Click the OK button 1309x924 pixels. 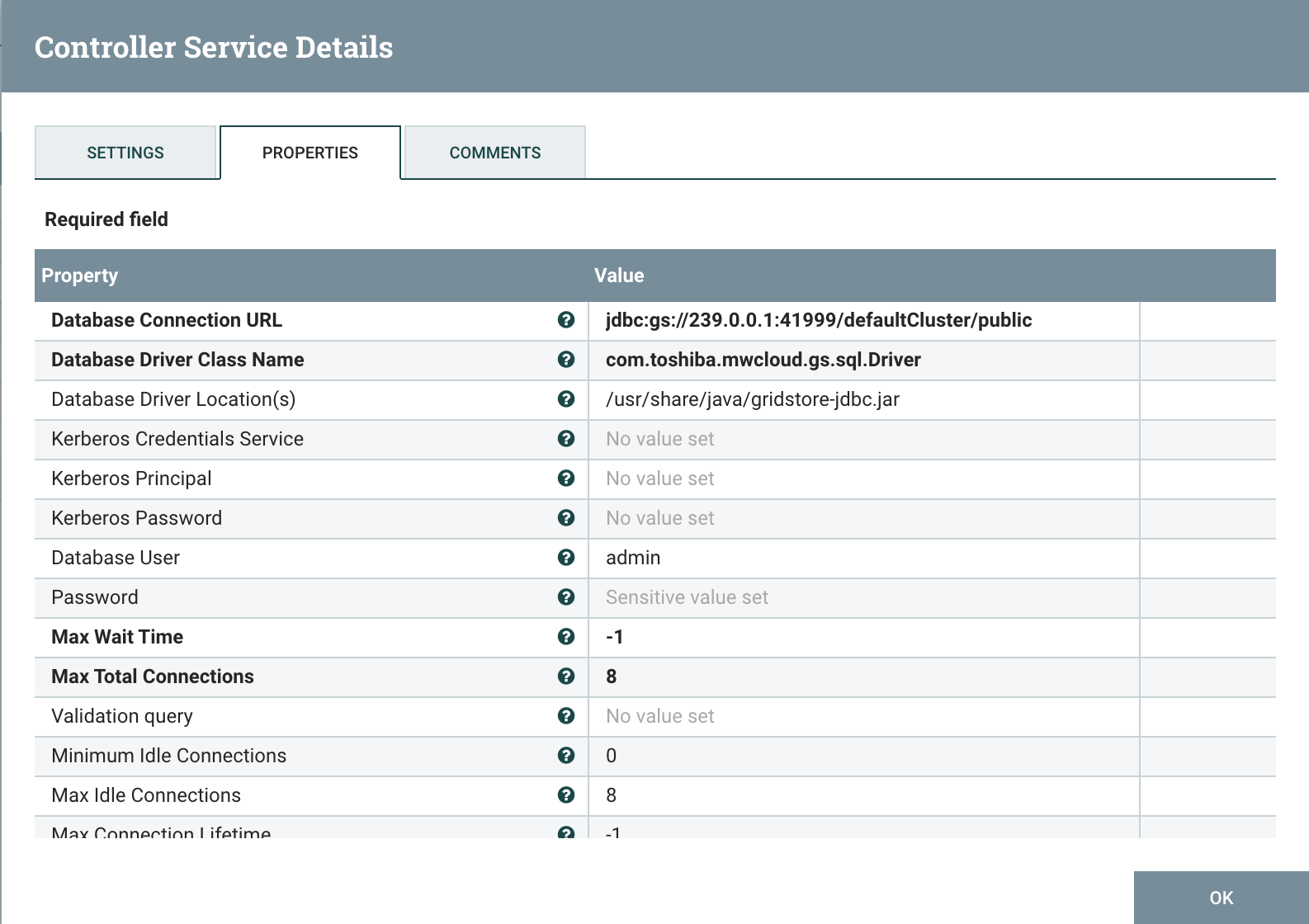point(1222,898)
